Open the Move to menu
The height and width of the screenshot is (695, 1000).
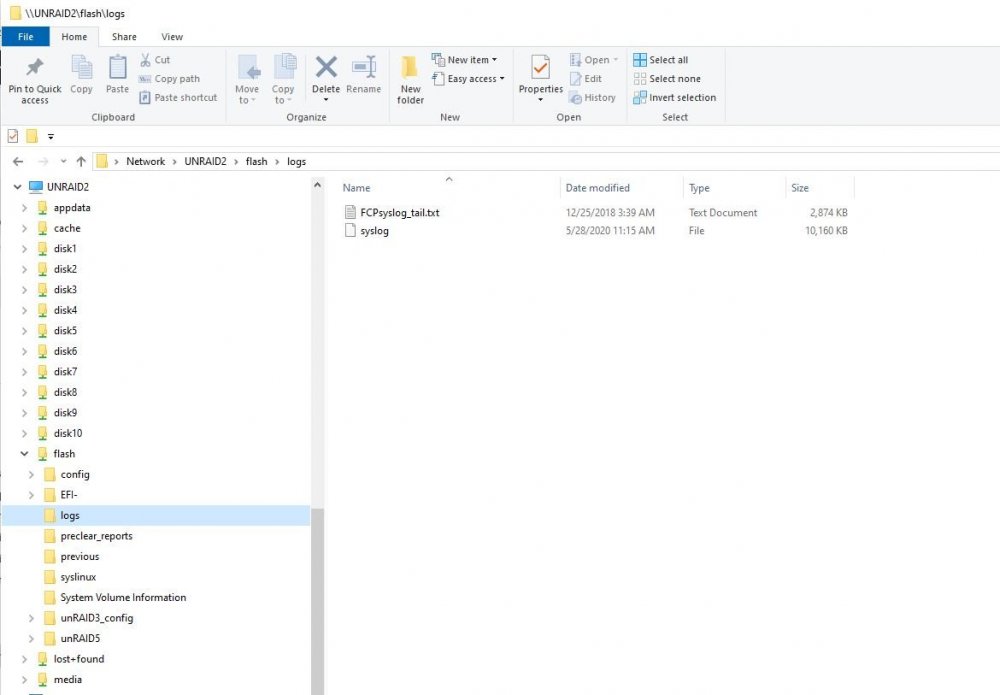(247, 80)
